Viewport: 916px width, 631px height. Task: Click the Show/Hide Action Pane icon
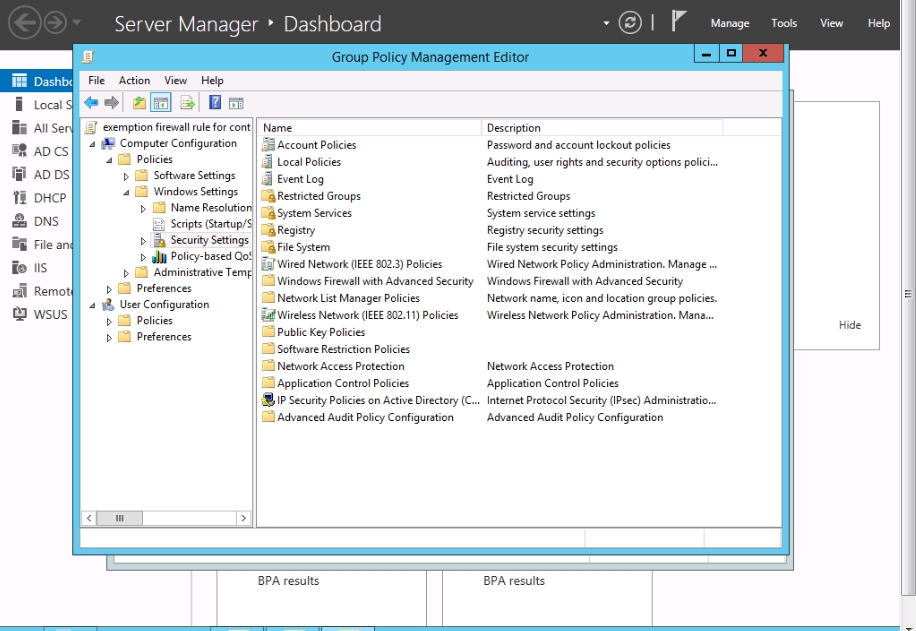pyautogui.click(x=236, y=103)
